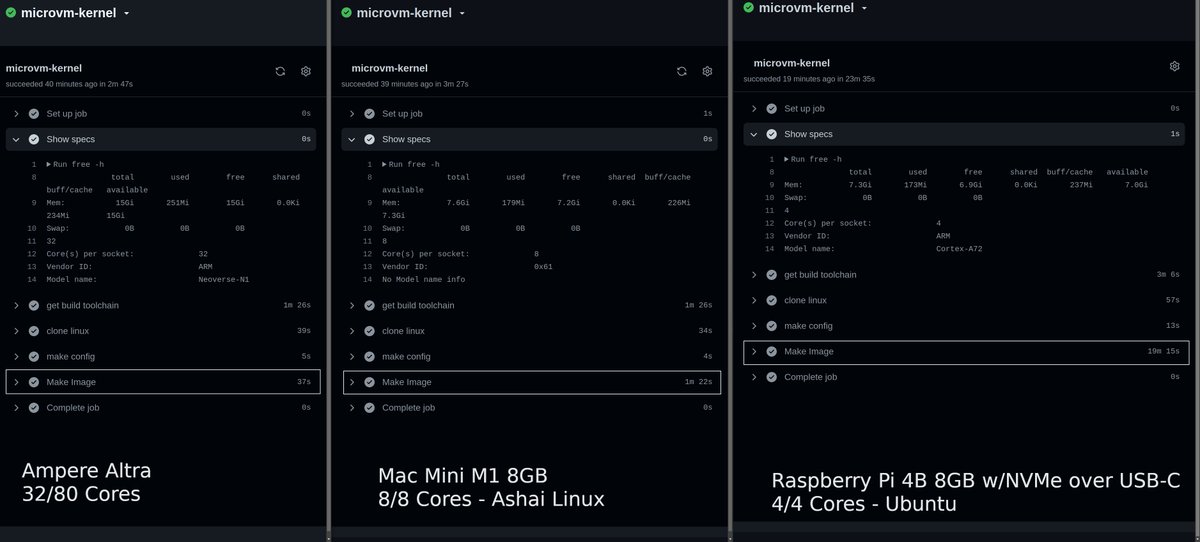
Task: Click the Complete job status check in the Mac Mini panel
Action: coord(370,408)
